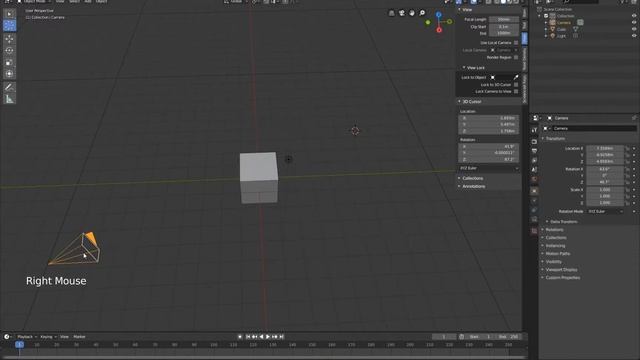The height and width of the screenshot is (360, 640).
Task: Click the cube in the viewport
Action: tap(259, 178)
